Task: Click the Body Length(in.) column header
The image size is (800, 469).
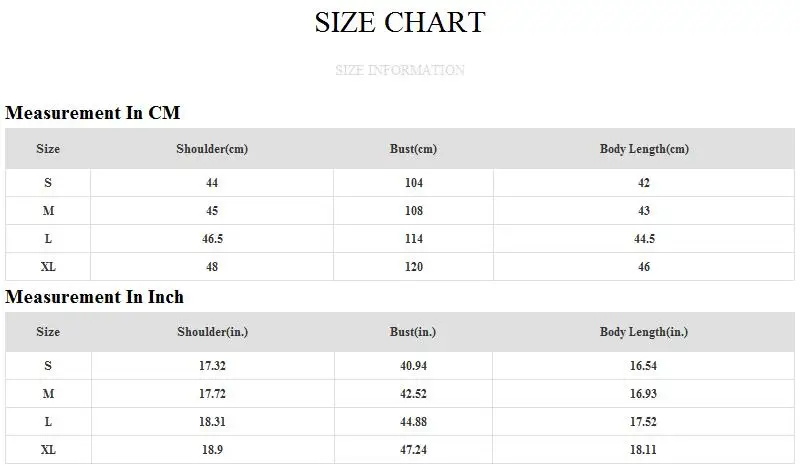Action: coord(644,332)
